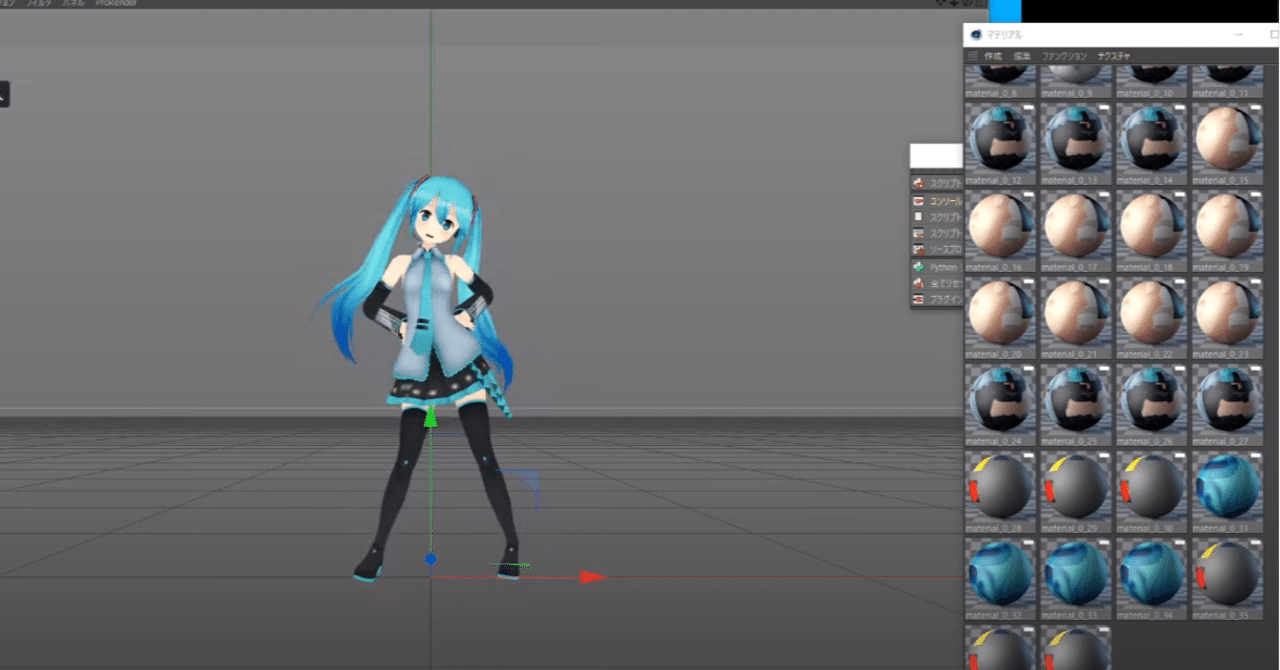Select material_0_32 blue sphere preview
Image resolution: width=1280 pixels, height=670 pixels.
pos(1000,574)
